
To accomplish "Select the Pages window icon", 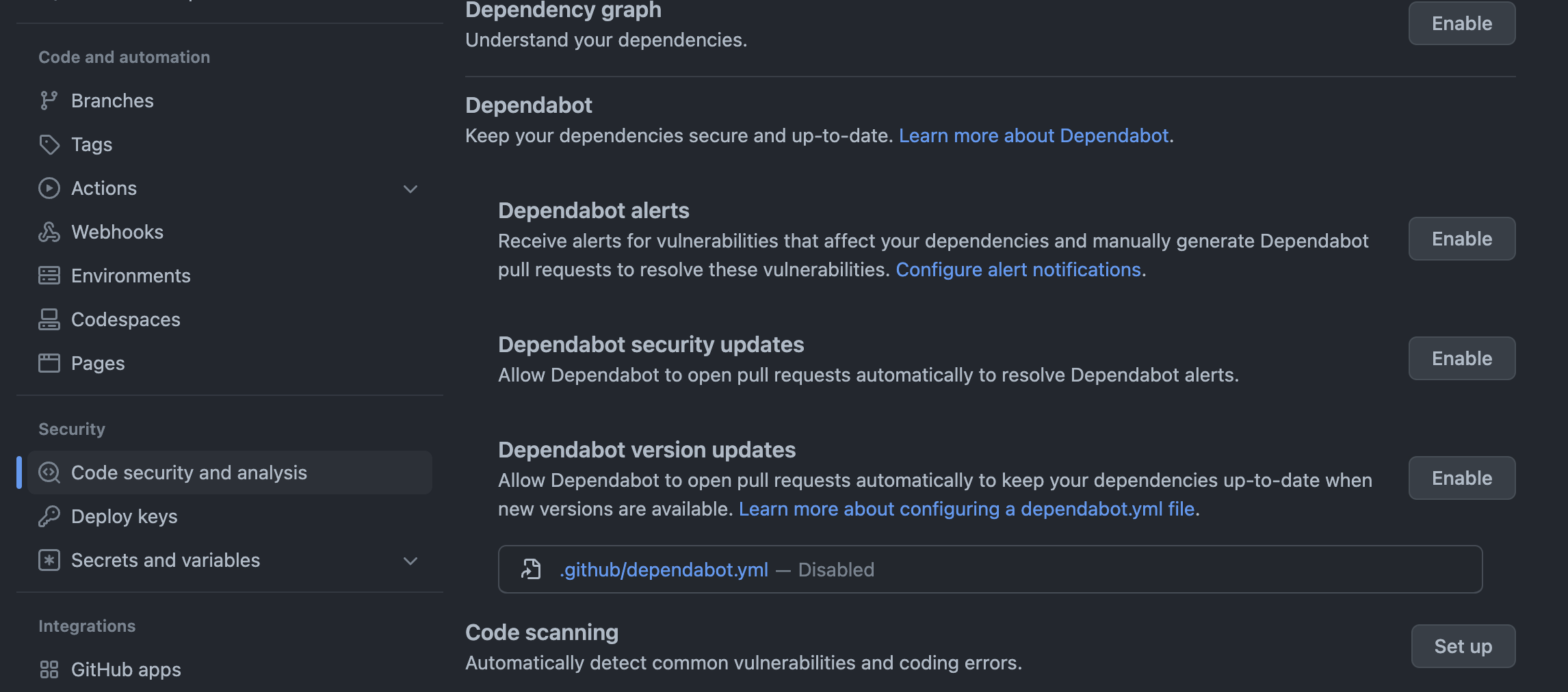I will pos(49,363).
